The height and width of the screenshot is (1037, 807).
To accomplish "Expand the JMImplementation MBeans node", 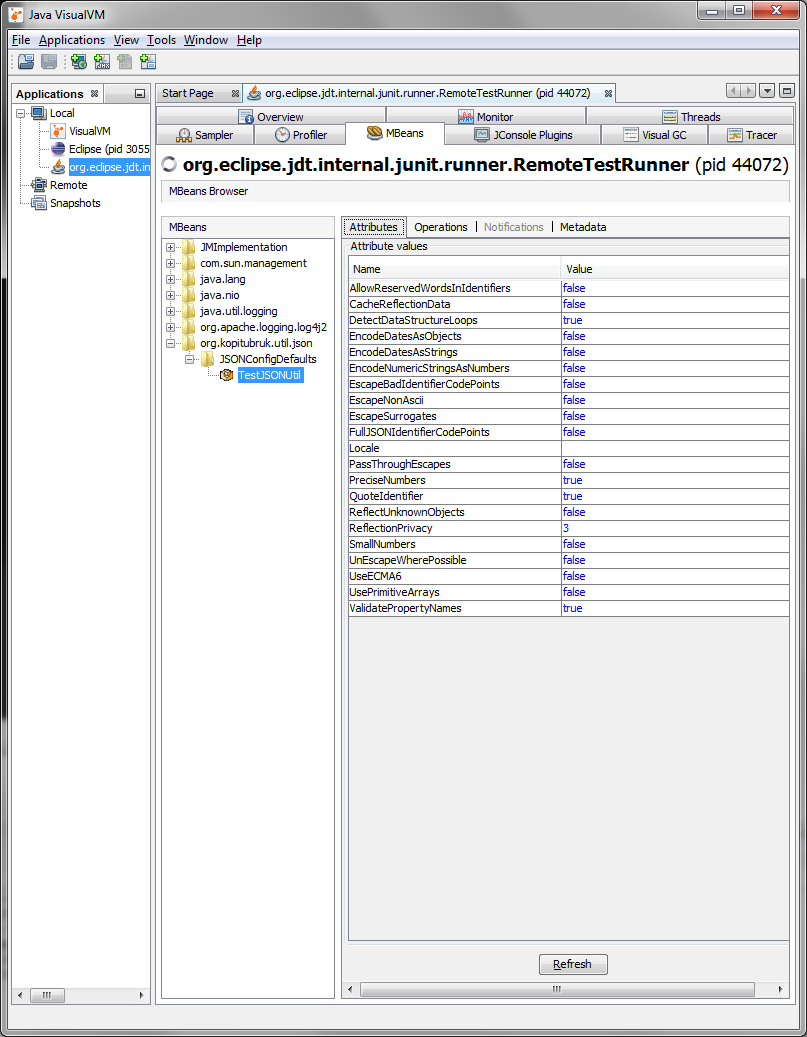I will pos(171,247).
